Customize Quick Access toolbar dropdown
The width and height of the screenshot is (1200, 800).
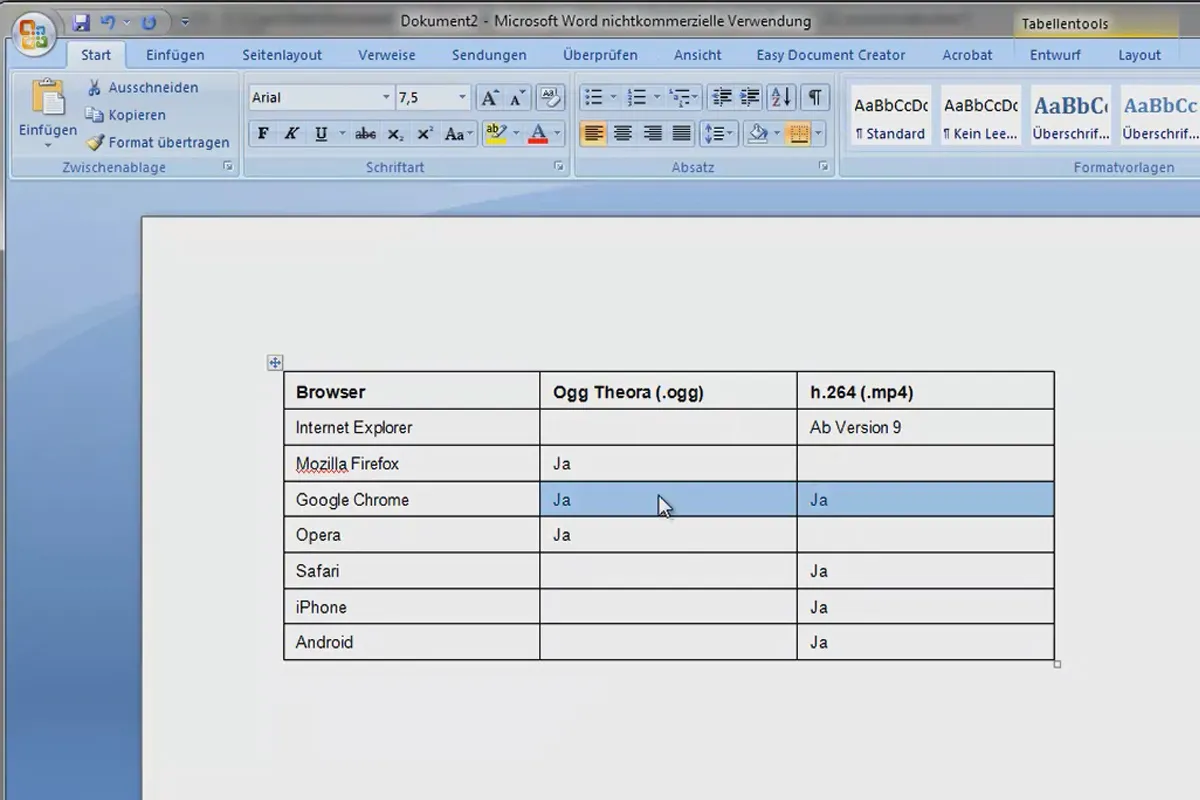click(x=185, y=22)
